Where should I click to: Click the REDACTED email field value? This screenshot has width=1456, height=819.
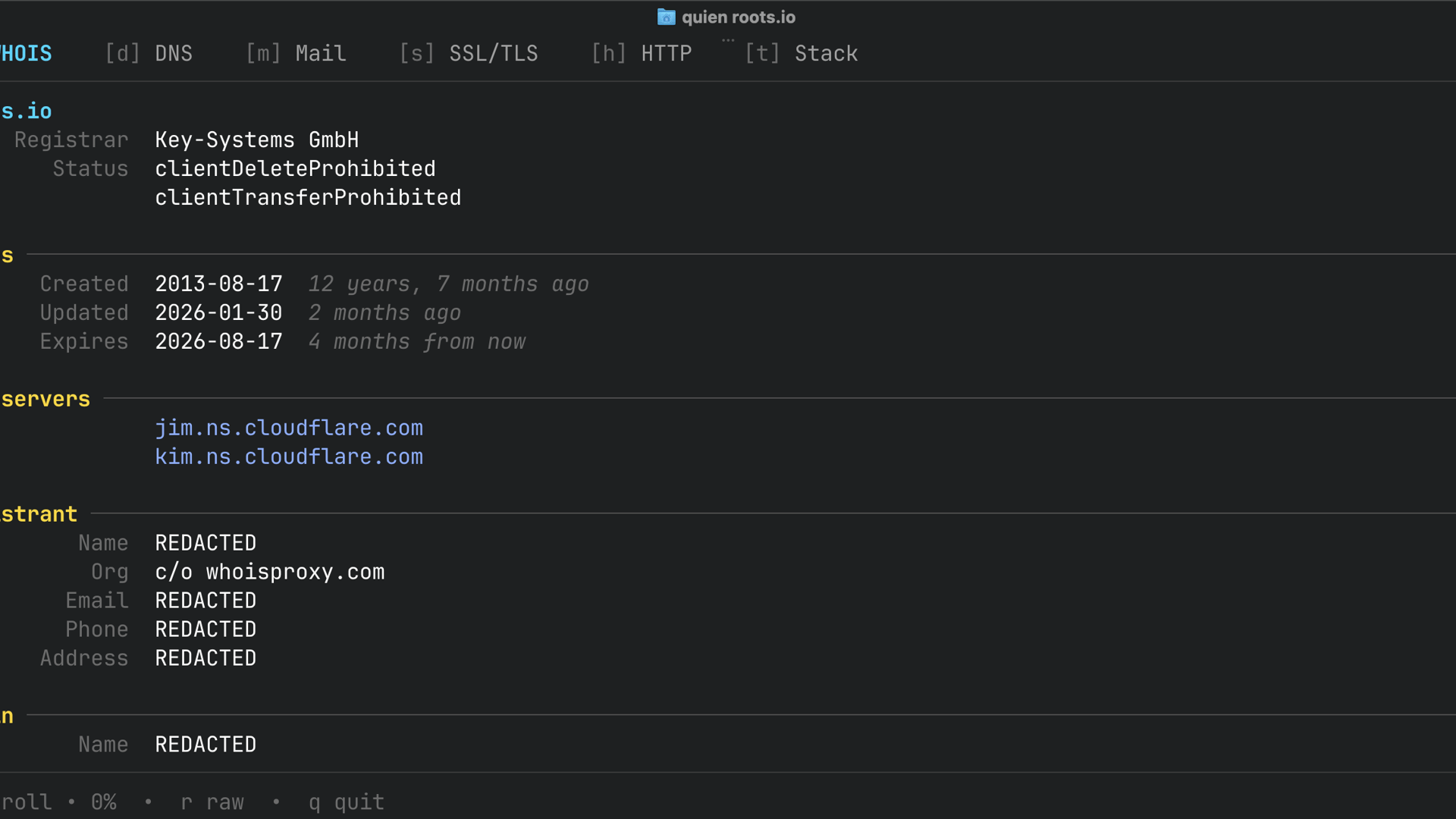click(x=206, y=600)
